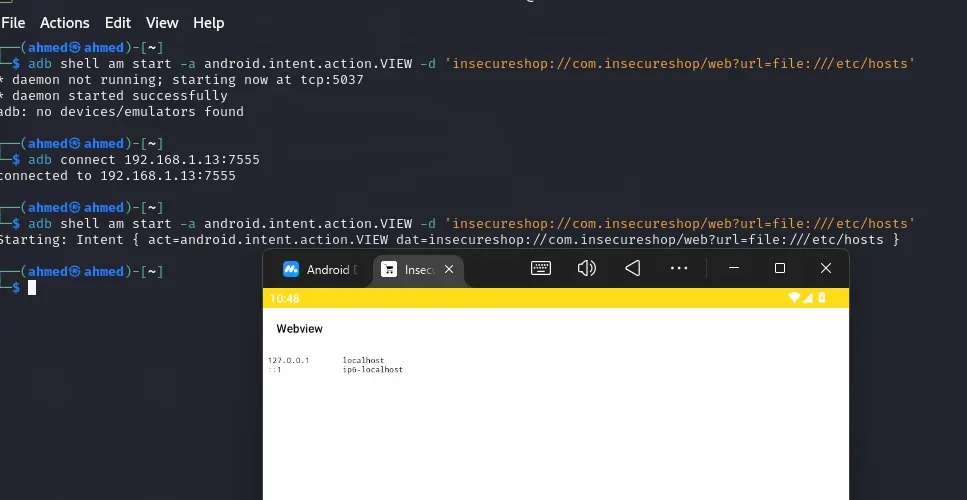
Task: Click the Android Device tab app icon
Action: (x=291, y=269)
